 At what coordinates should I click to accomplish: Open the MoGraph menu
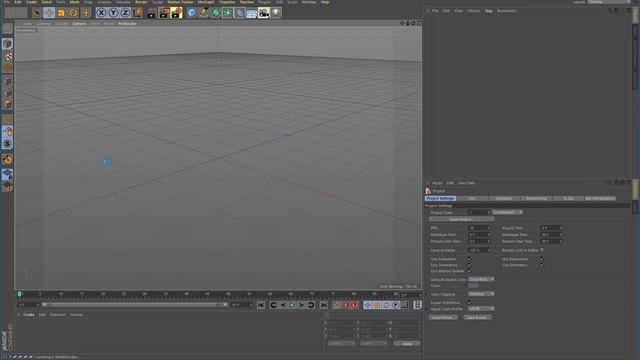pos(206,2)
